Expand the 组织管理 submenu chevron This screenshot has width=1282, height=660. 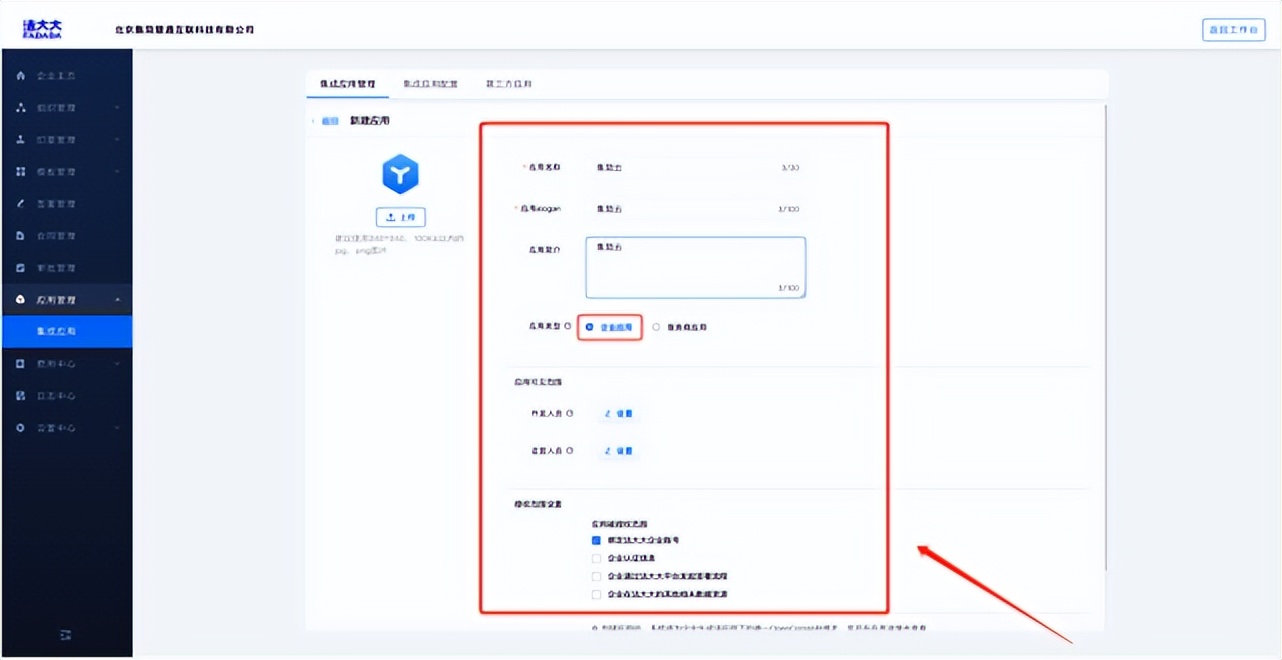pos(120,107)
